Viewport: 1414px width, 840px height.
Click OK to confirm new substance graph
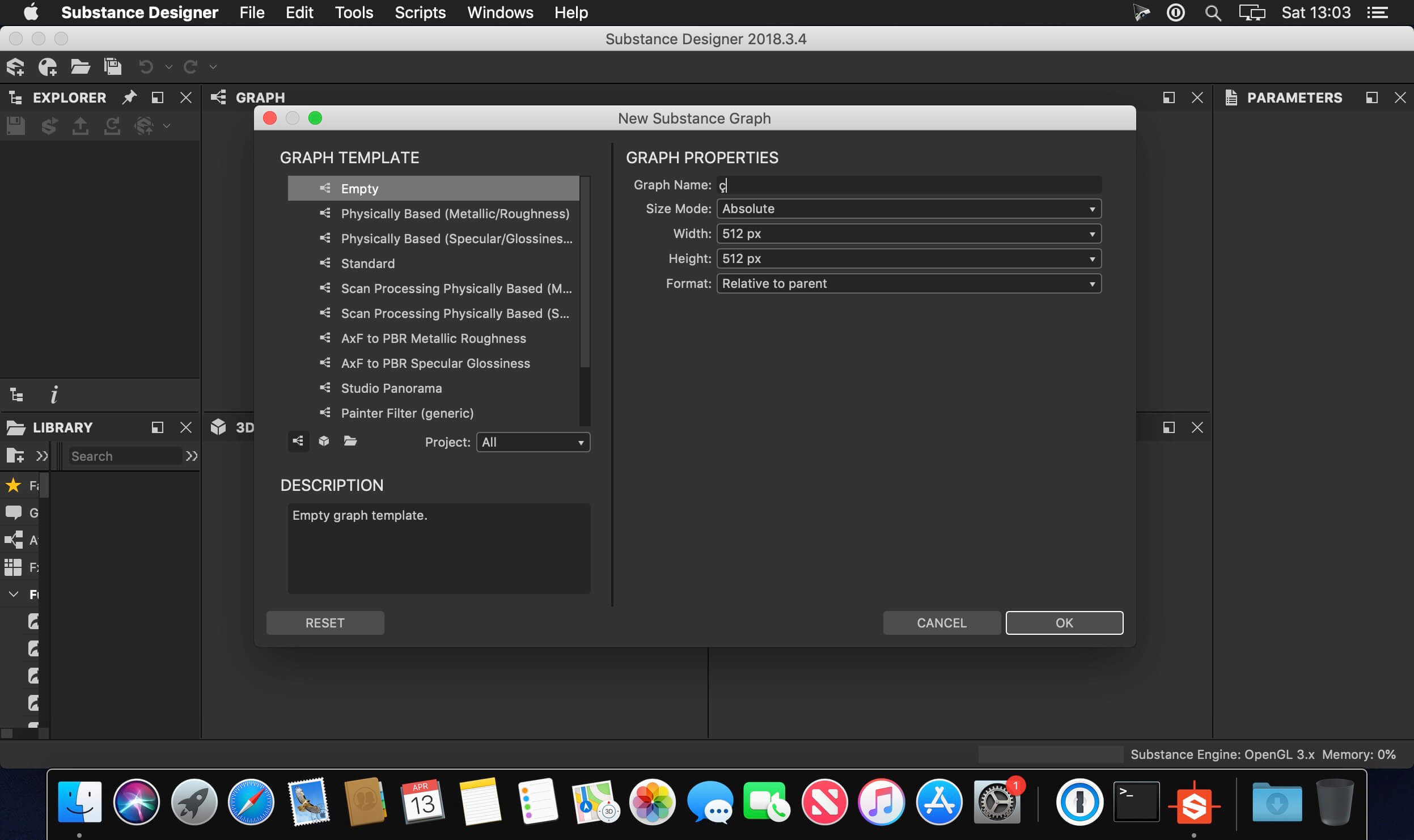(1064, 622)
